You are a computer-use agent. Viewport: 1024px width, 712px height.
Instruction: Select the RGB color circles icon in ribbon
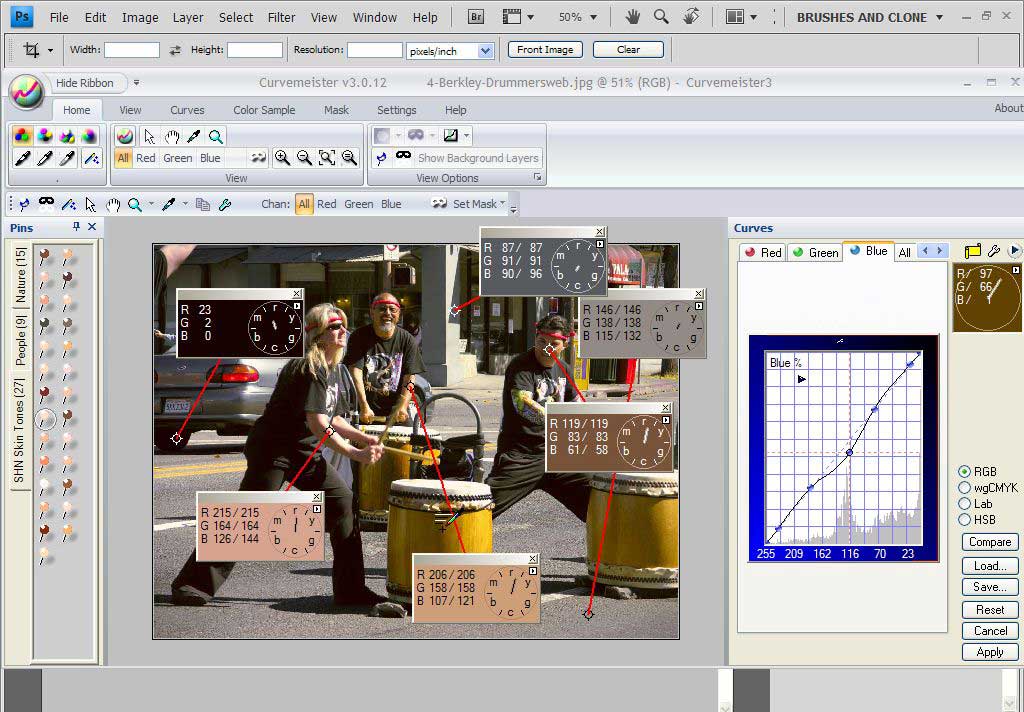point(22,136)
